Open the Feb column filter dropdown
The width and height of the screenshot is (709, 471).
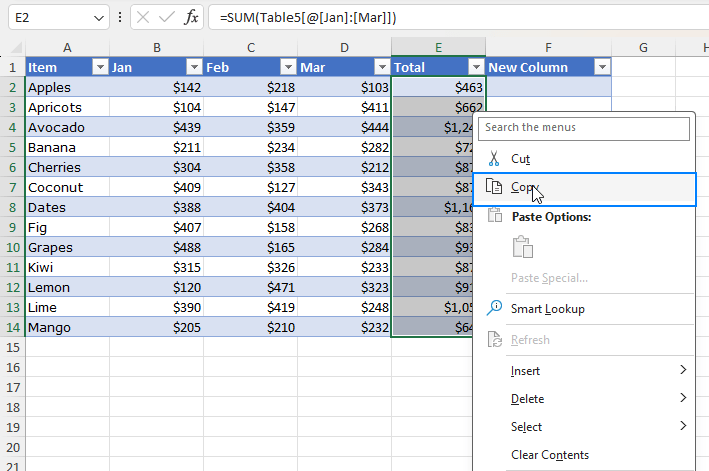pyautogui.click(x=288, y=67)
